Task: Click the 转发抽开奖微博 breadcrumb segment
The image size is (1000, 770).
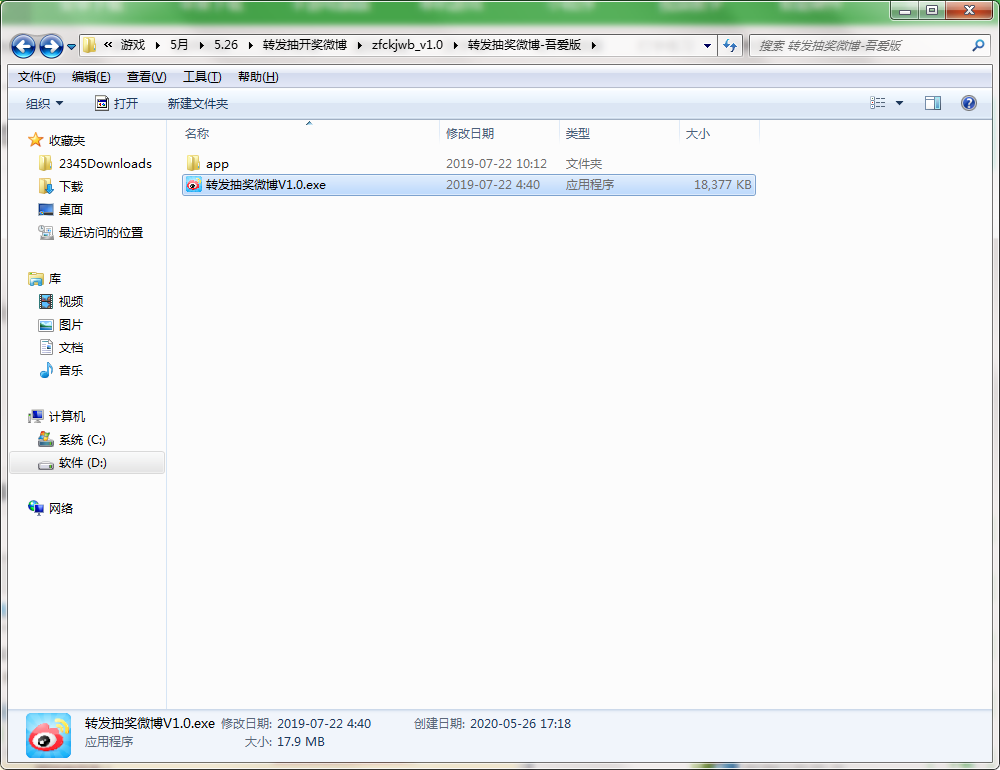Action: (x=305, y=45)
